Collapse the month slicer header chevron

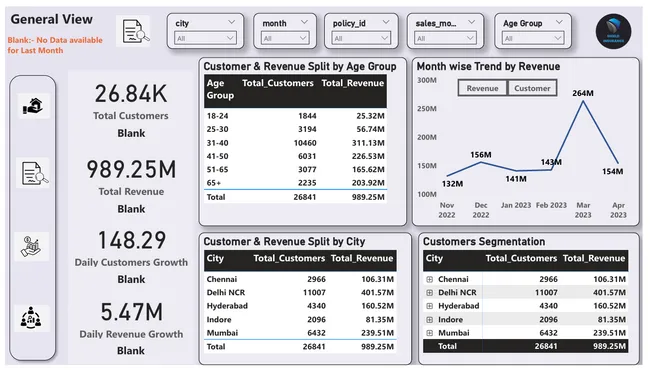tap(304, 22)
